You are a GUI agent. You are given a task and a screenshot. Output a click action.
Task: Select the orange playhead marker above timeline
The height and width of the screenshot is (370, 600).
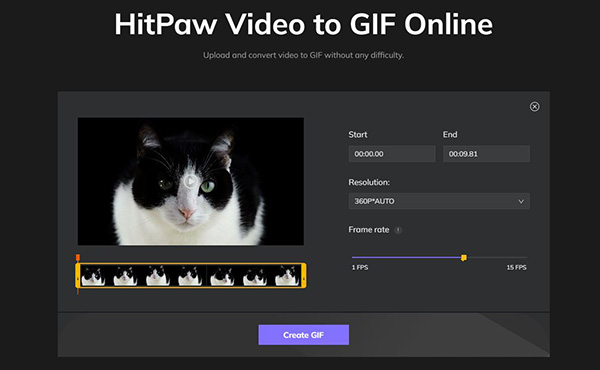click(x=78, y=258)
